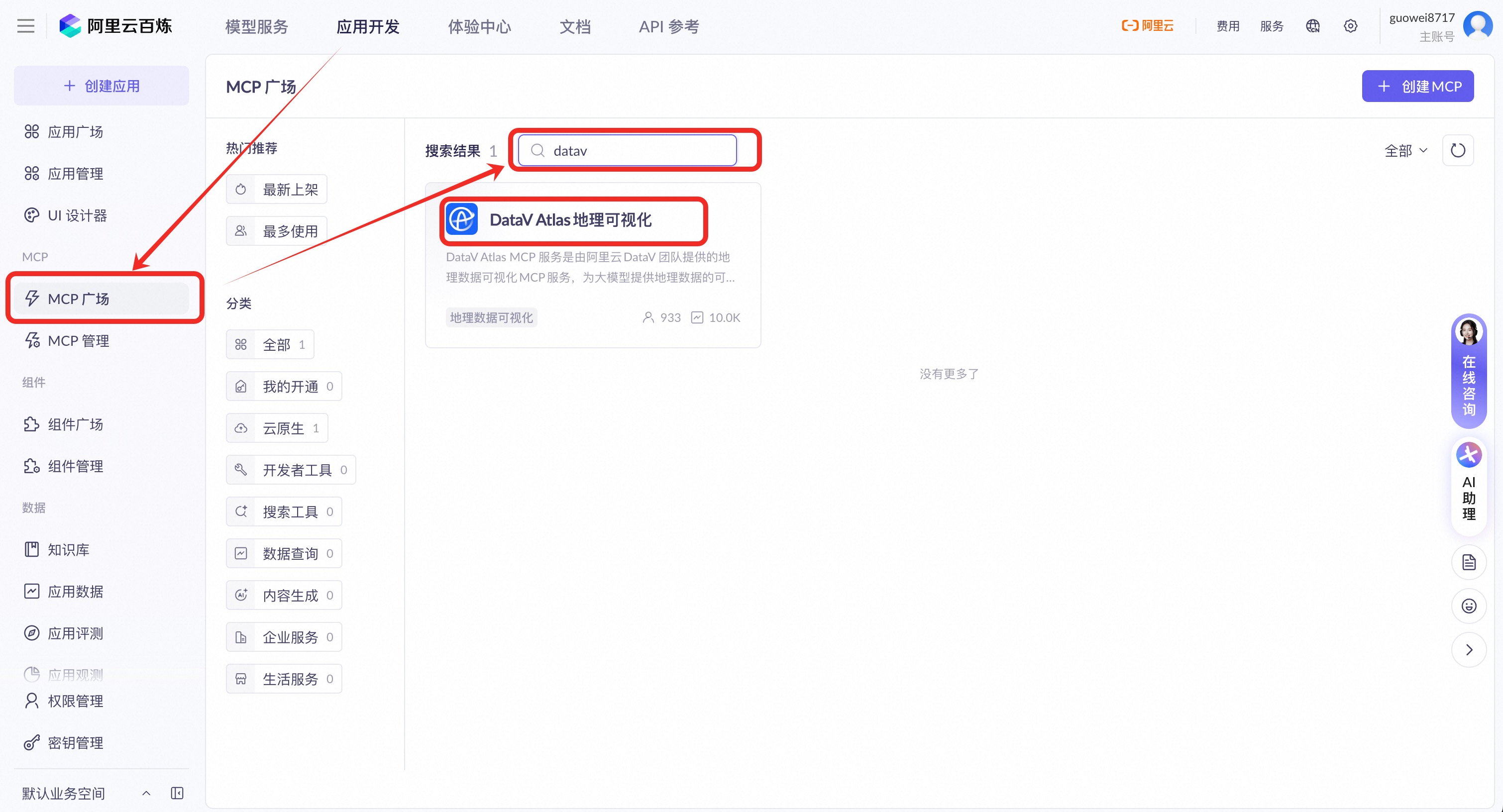Open the settings gear icon in header

point(1350,26)
